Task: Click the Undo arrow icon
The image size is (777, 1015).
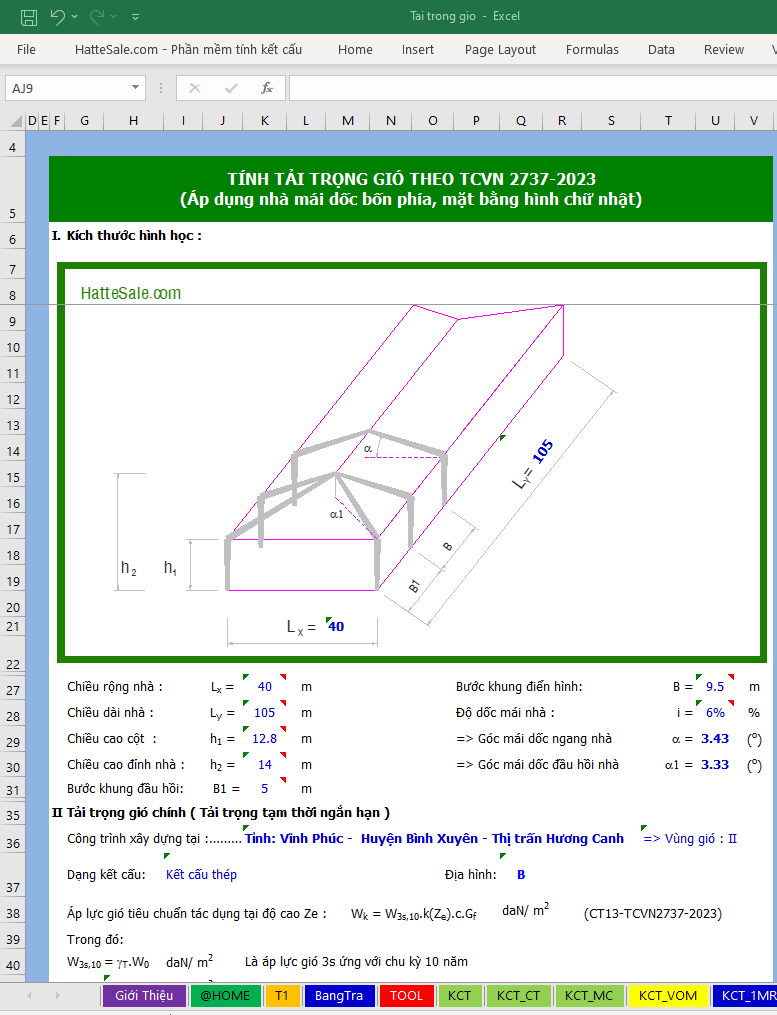Action: point(58,17)
